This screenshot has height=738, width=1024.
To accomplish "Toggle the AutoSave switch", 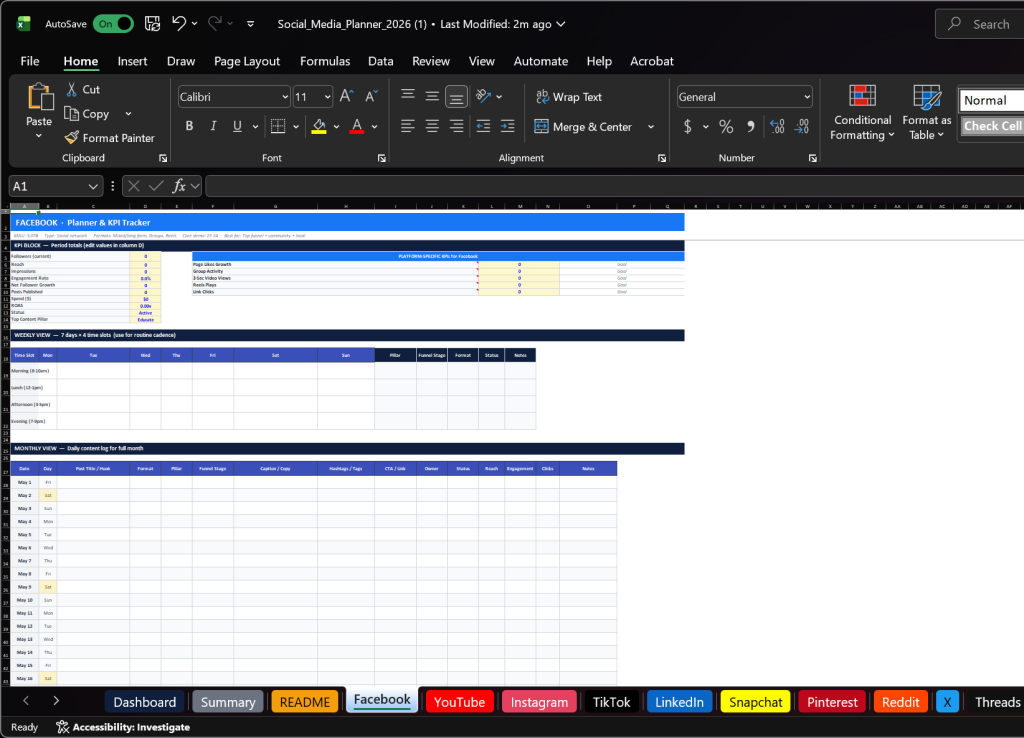I will coord(113,23).
